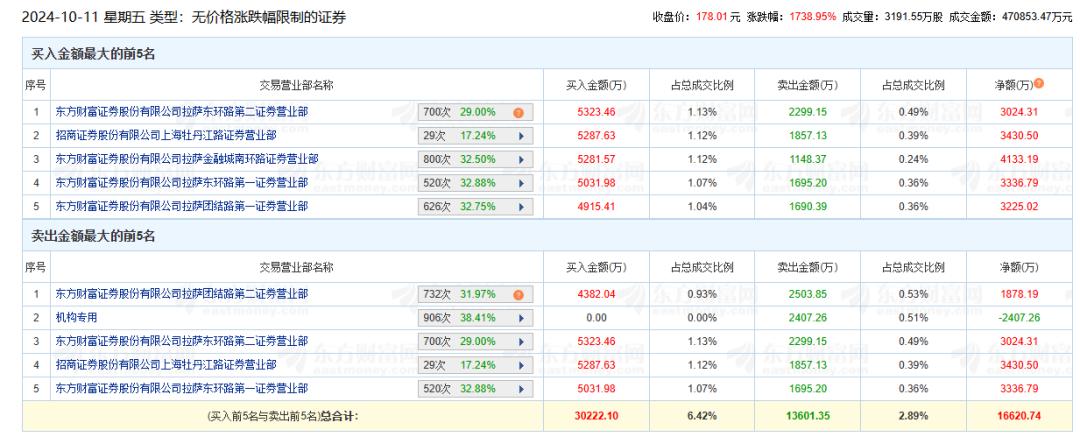The width and height of the screenshot is (1080, 444).
Task: Open 拉萨团结路第二证券营业部 link
Action: pyautogui.click(x=181, y=294)
